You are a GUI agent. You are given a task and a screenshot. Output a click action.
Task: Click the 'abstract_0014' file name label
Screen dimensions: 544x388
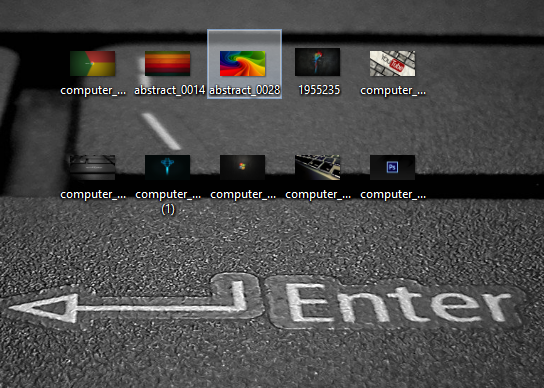[170, 90]
